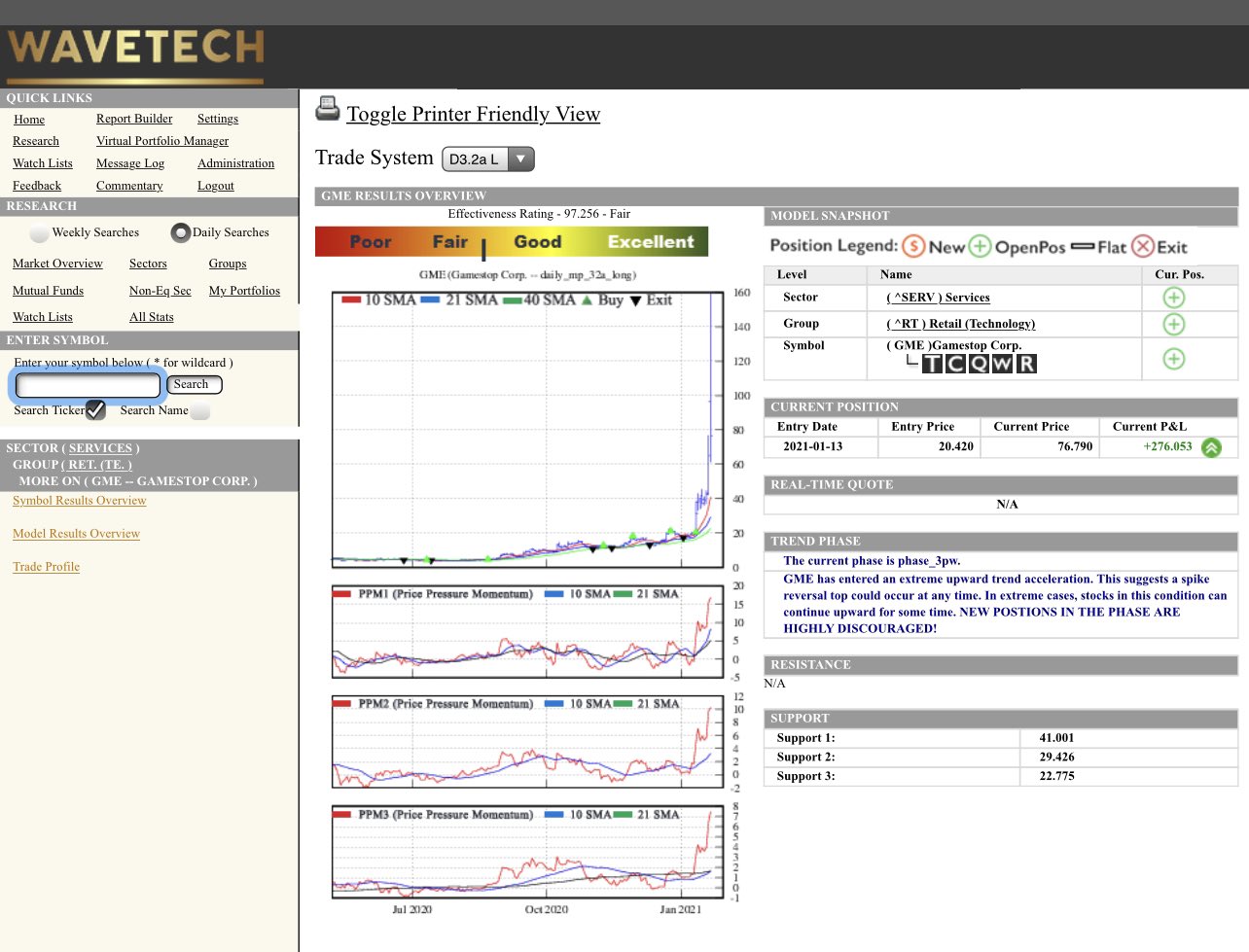Click the Search button
1249x952 pixels.
[x=193, y=384]
